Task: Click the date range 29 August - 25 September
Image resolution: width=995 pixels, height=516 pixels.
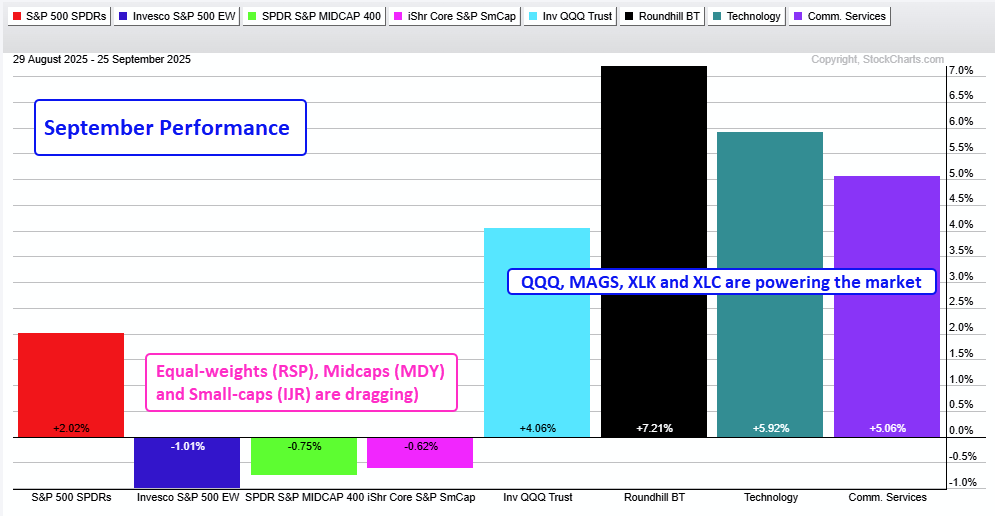Action: [x=102, y=59]
